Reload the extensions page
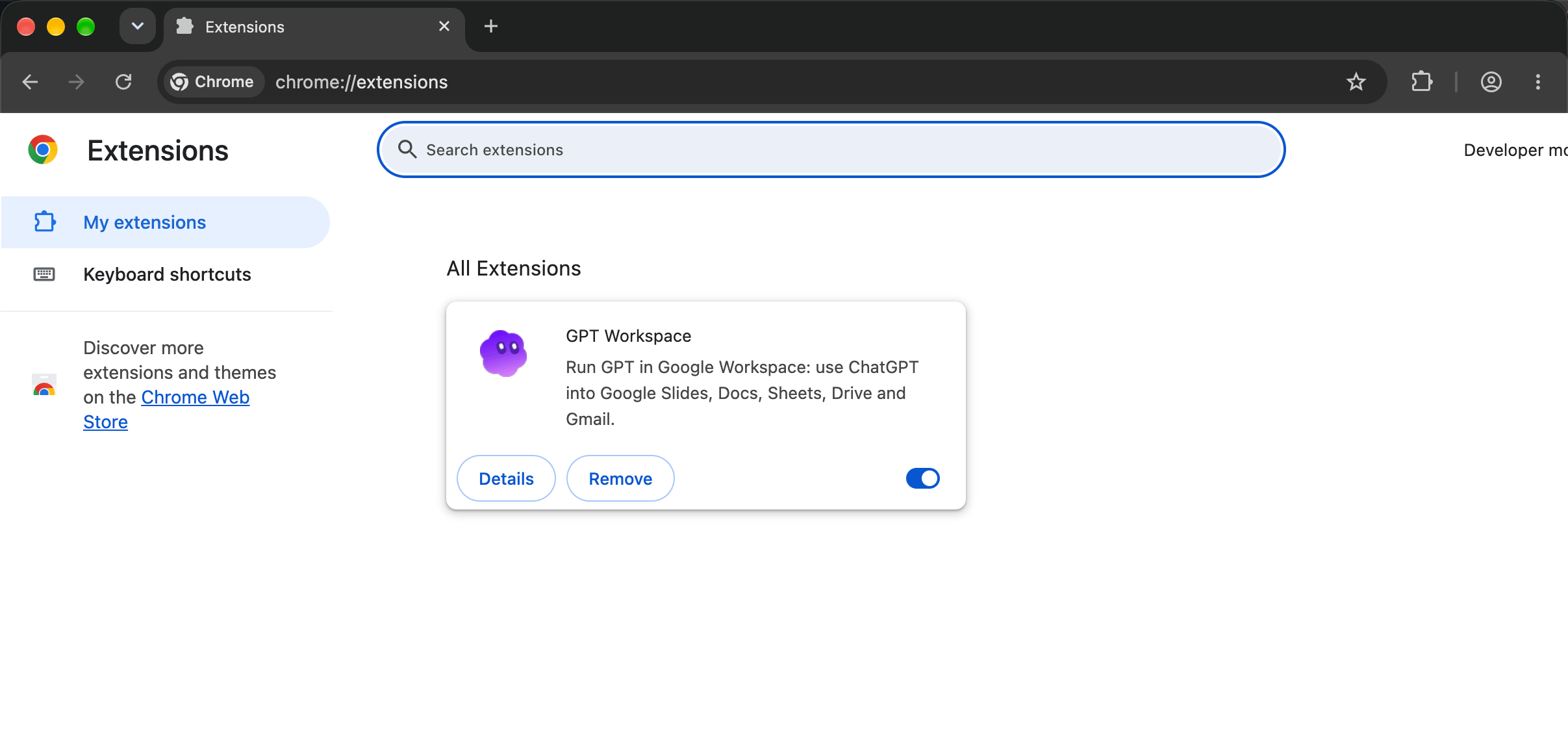Screen dimensions: 1568x746 (x=123, y=82)
